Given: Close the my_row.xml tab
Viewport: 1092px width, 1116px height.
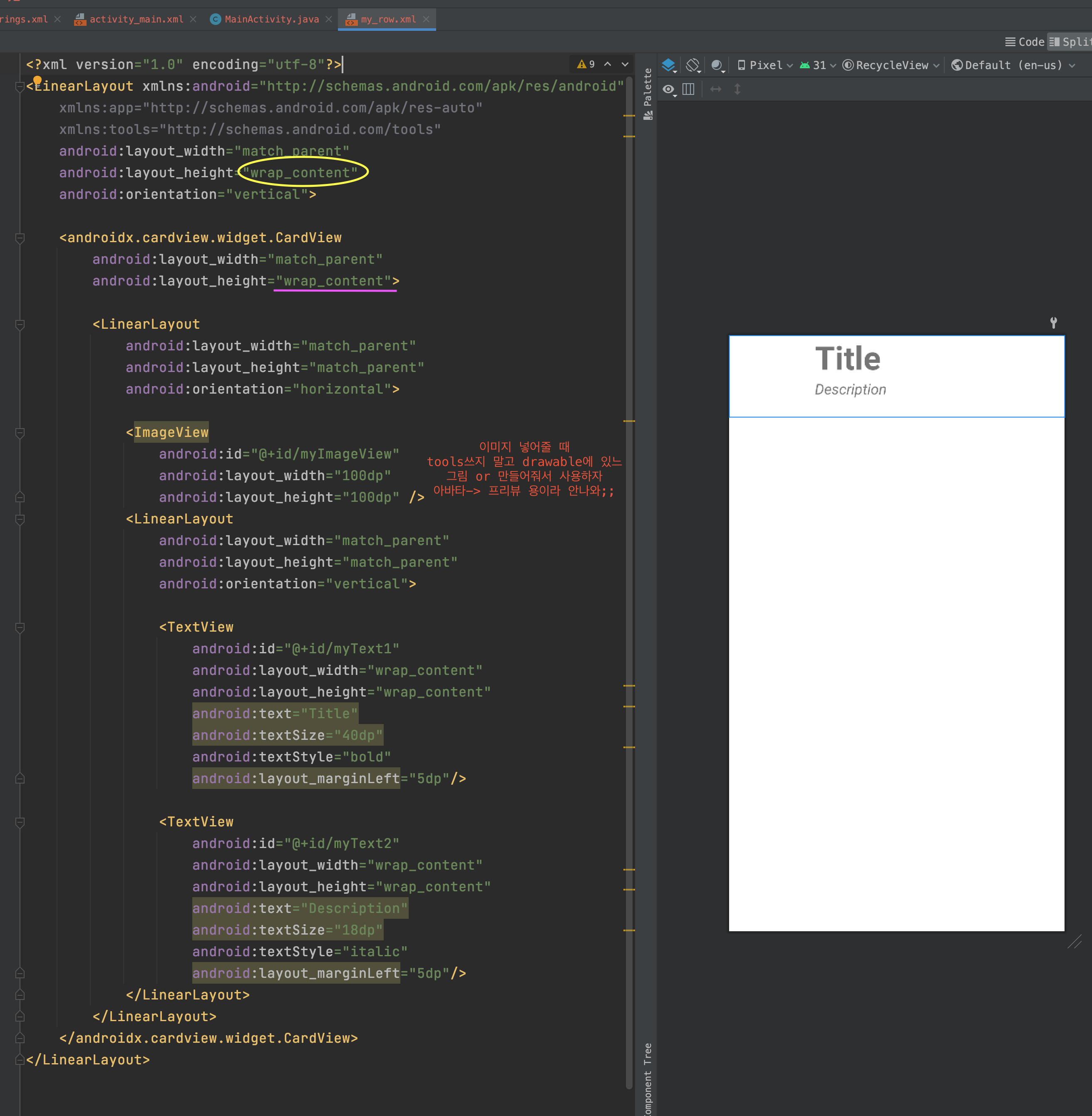Looking at the screenshot, I should click(x=426, y=19).
